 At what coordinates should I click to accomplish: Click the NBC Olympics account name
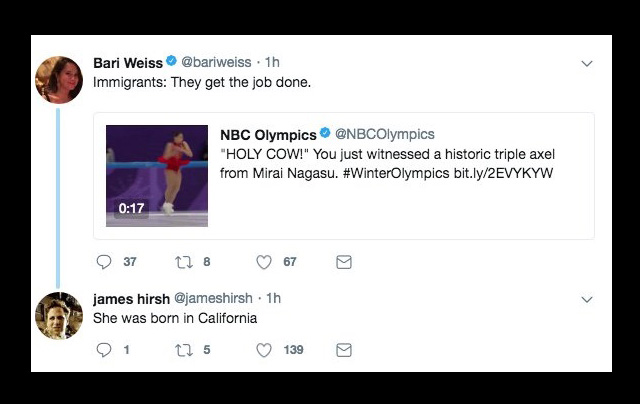pos(268,135)
